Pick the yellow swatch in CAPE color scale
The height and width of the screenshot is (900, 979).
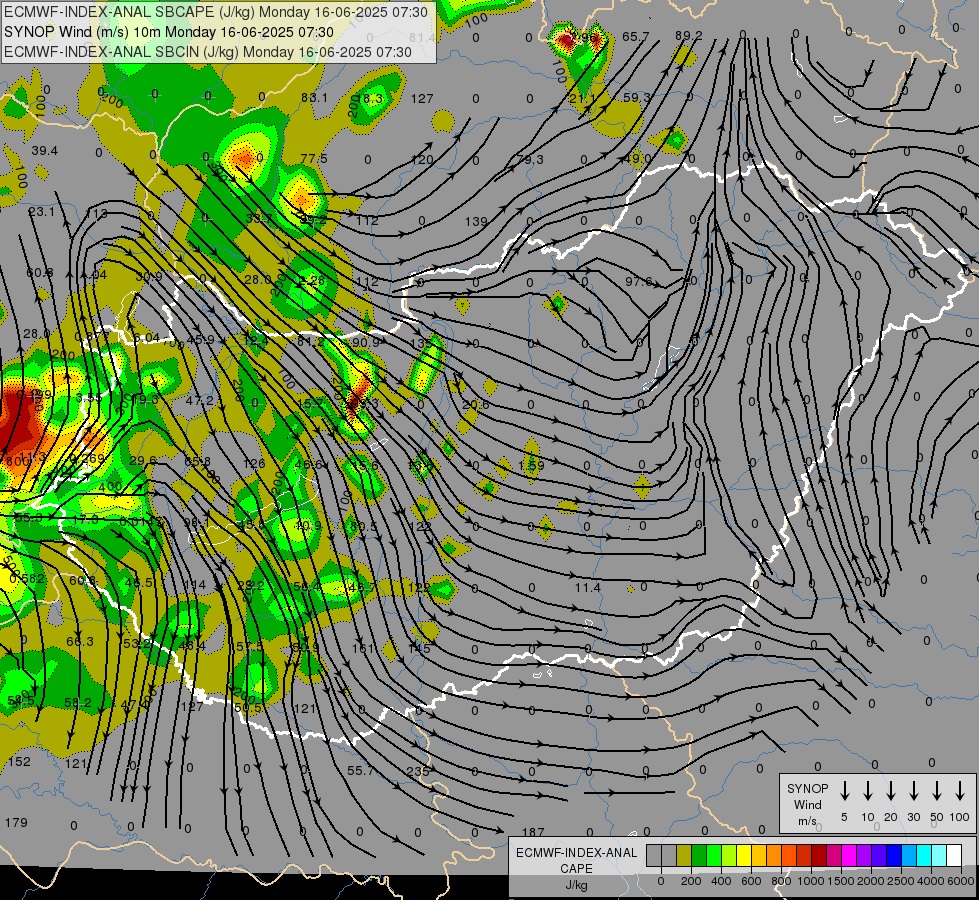(x=744, y=855)
